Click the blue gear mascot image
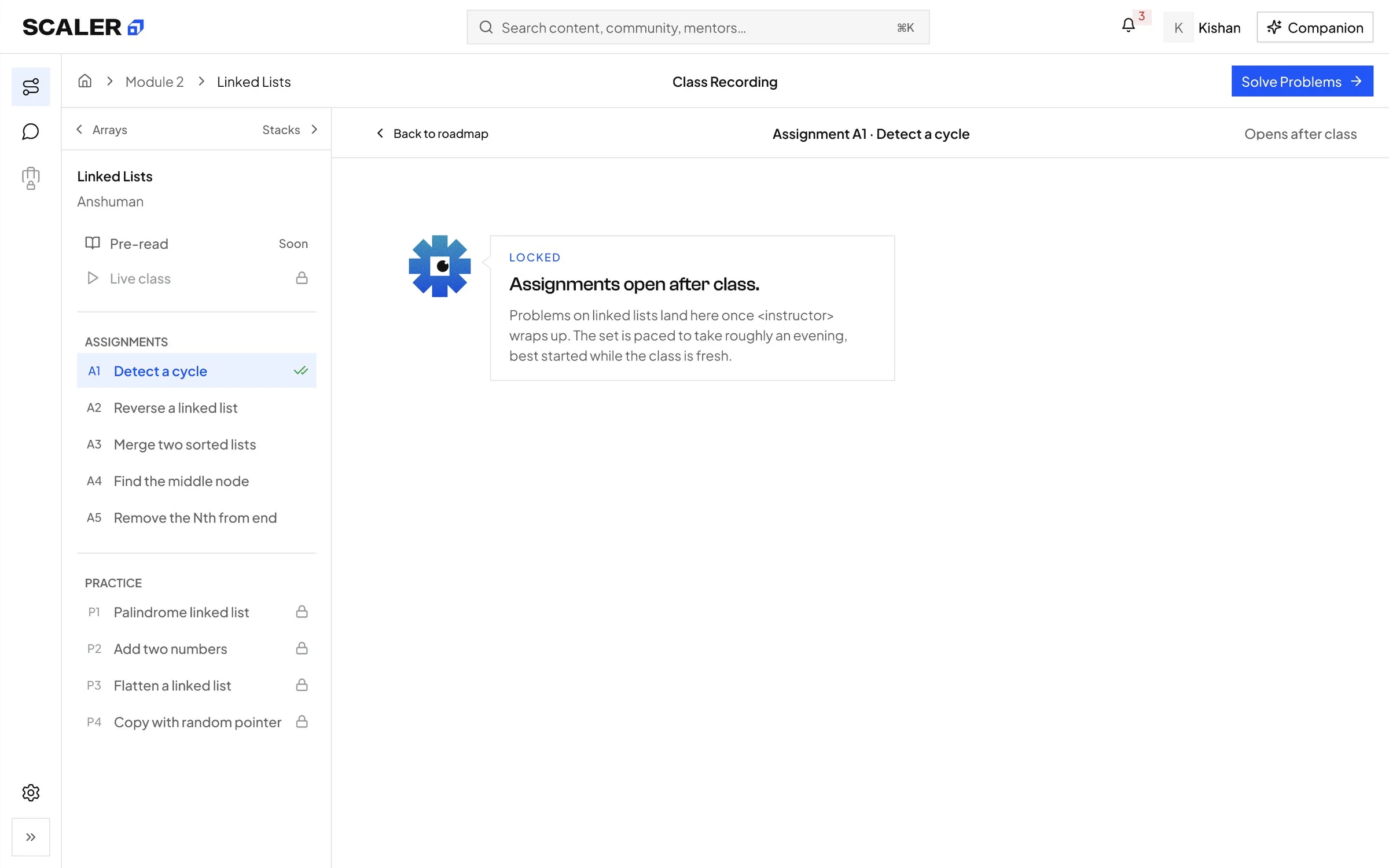1389x868 pixels. pyautogui.click(x=440, y=266)
